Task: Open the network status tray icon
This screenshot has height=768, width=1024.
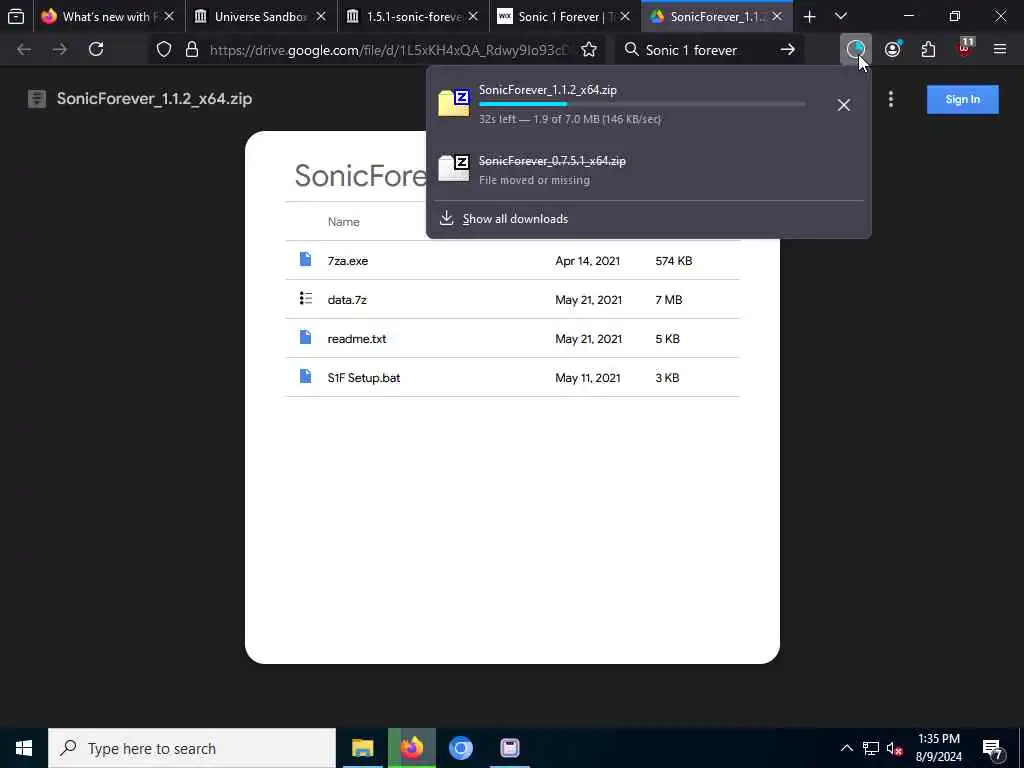Action: [x=871, y=748]
